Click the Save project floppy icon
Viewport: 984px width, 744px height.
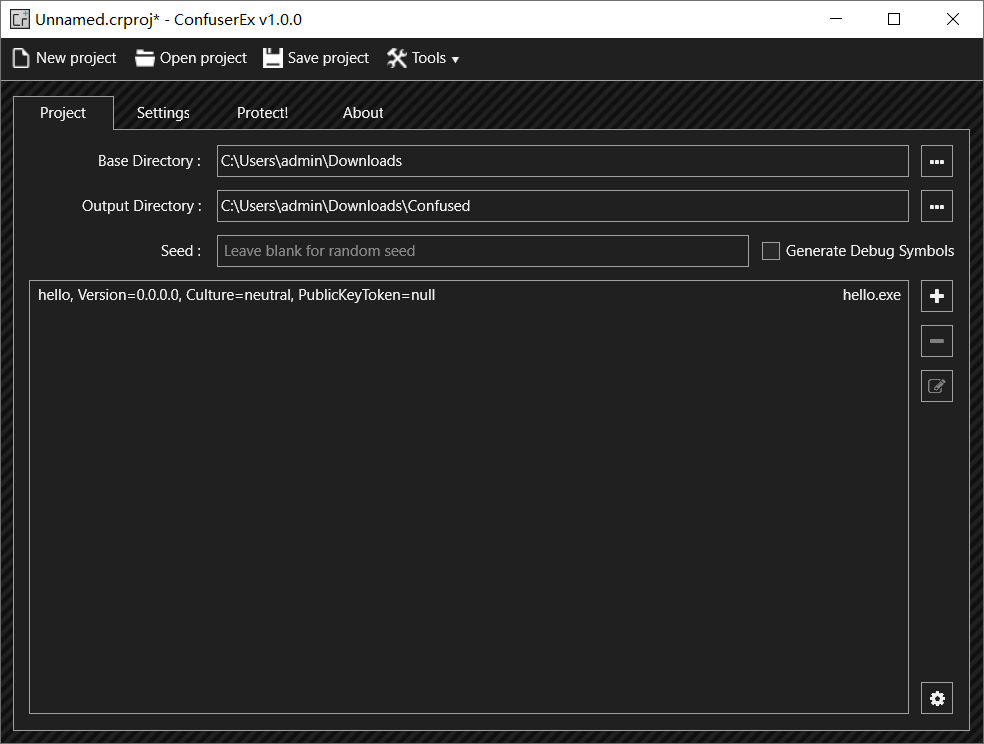click(272, 58)
